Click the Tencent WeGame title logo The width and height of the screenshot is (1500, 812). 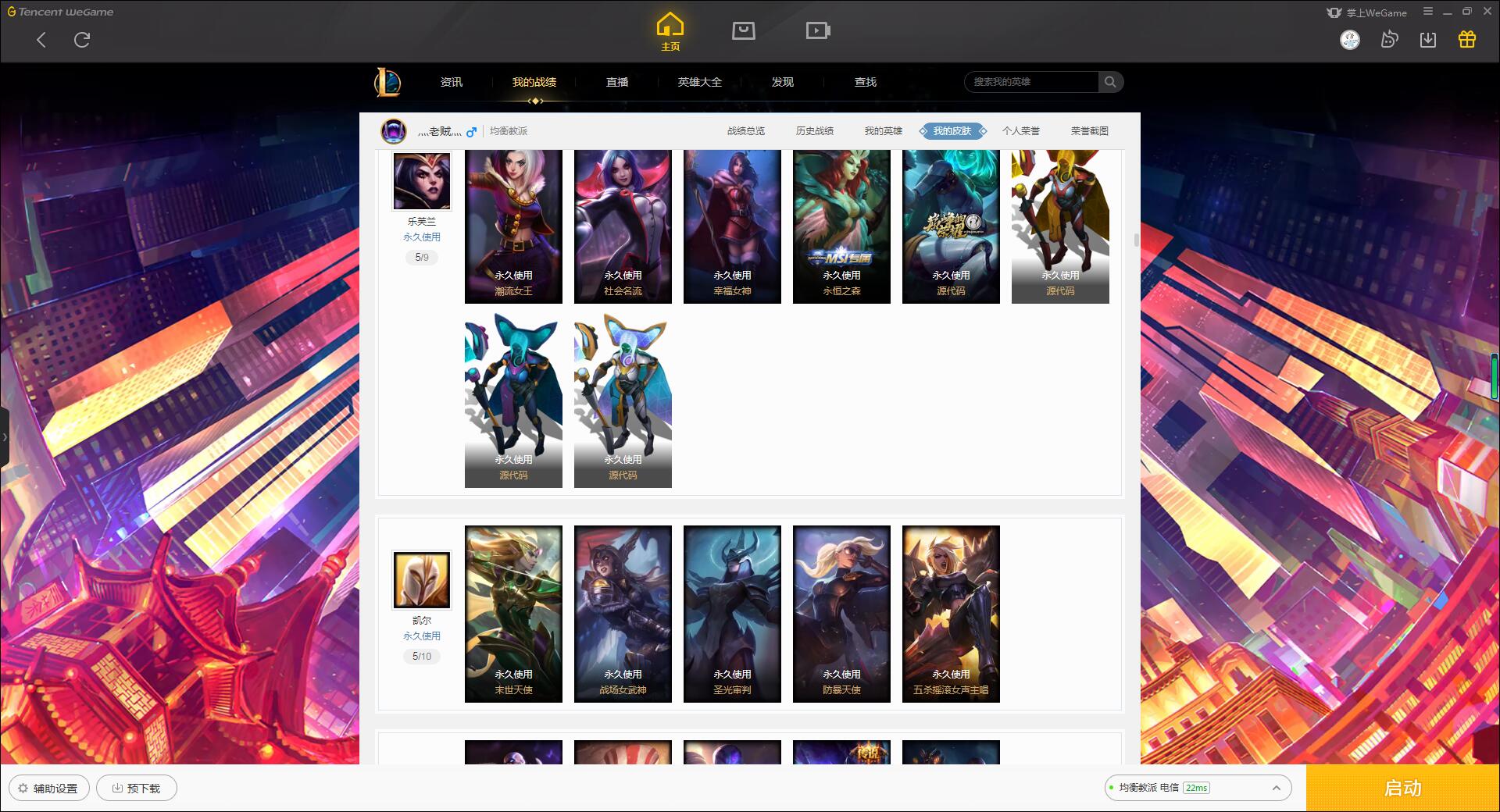(60, 12)
